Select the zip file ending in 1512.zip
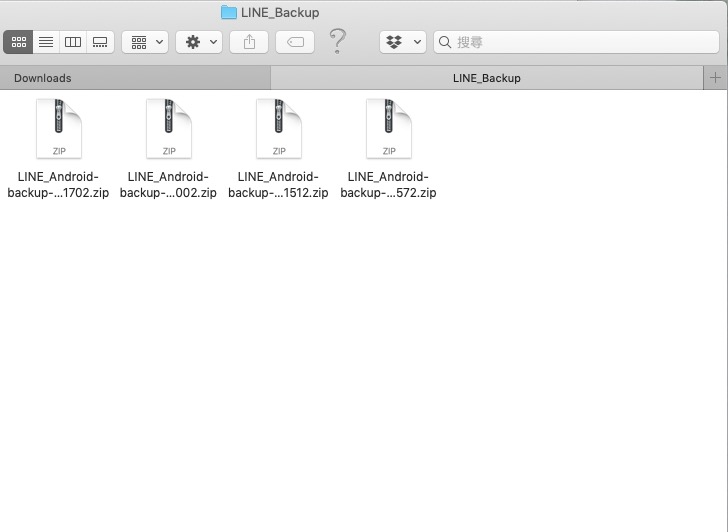The width and height of the screenshot is (728, 532). pos(279,129)
